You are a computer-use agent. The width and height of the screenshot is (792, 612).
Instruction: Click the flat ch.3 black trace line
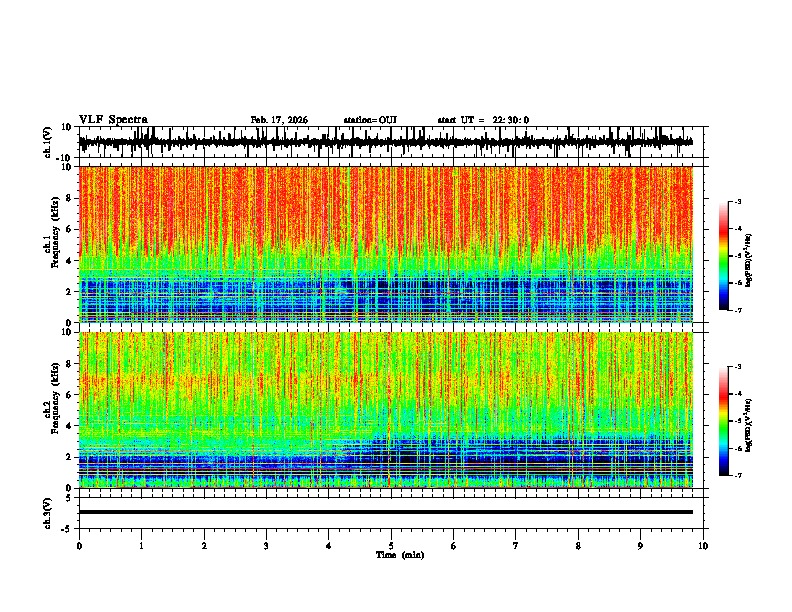click(385, 512)
